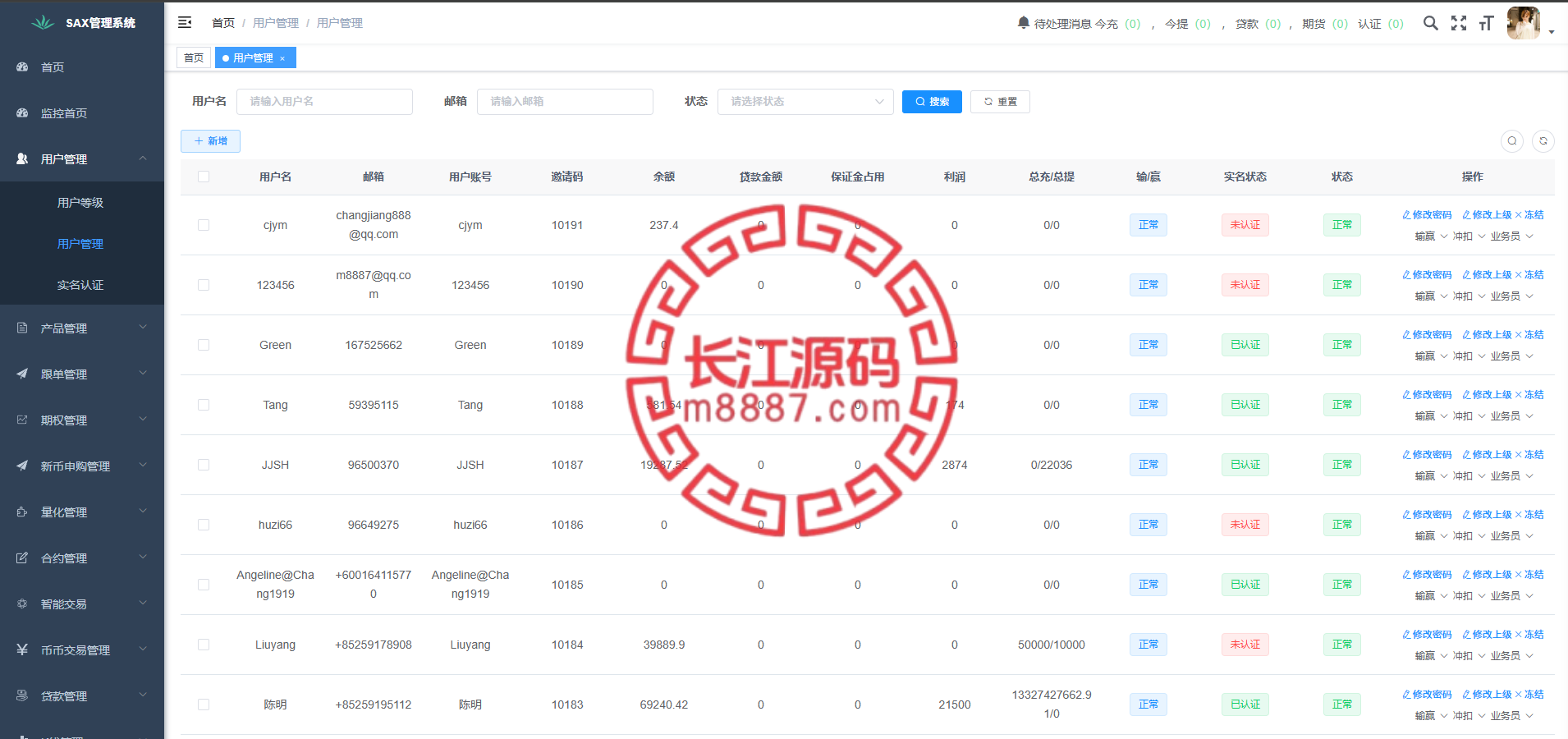Click the 首页 dashboard icon in sidebar
This screenshot has width=1568, height=739.
click(22, 67)
